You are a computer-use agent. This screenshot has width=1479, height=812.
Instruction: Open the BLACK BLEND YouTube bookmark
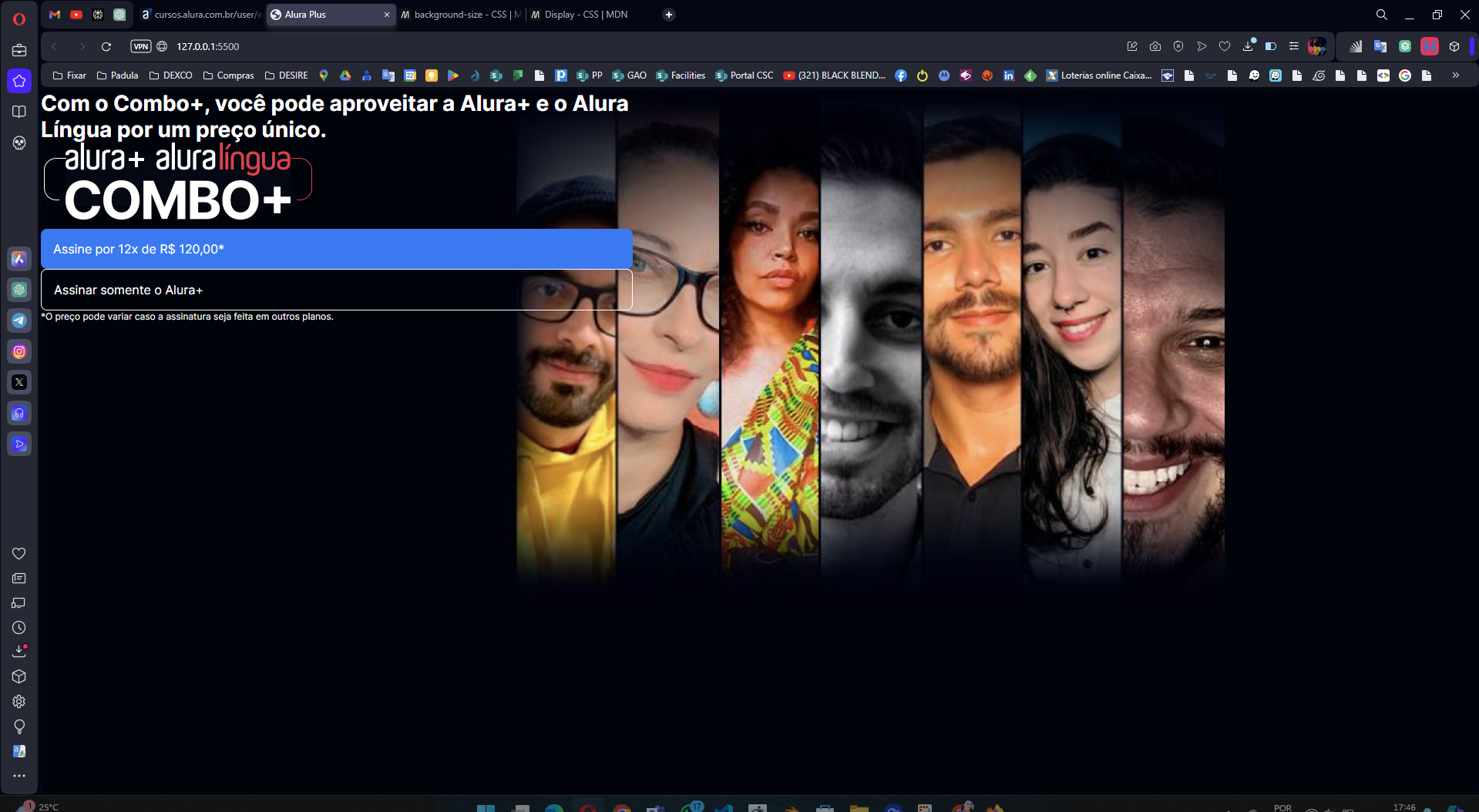[x=834, y=75]
